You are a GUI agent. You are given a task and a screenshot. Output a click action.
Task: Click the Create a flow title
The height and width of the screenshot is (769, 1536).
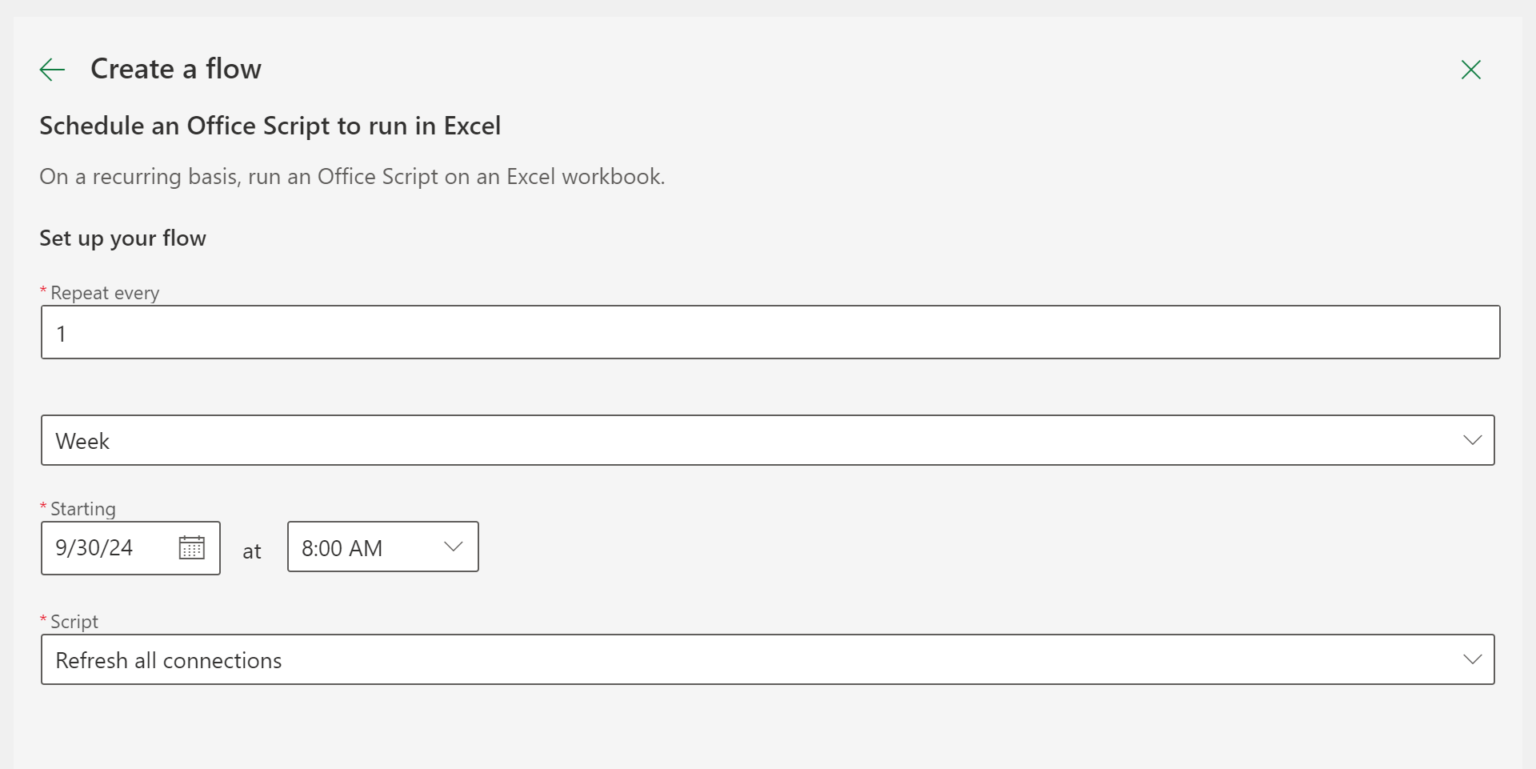[176, 69]
